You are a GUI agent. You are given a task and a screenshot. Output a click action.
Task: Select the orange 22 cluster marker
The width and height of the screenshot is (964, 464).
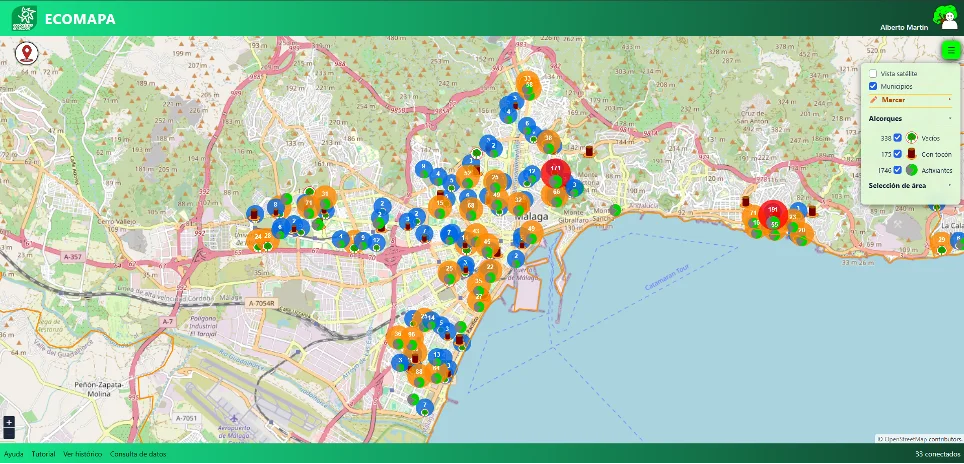click(490, 269)
